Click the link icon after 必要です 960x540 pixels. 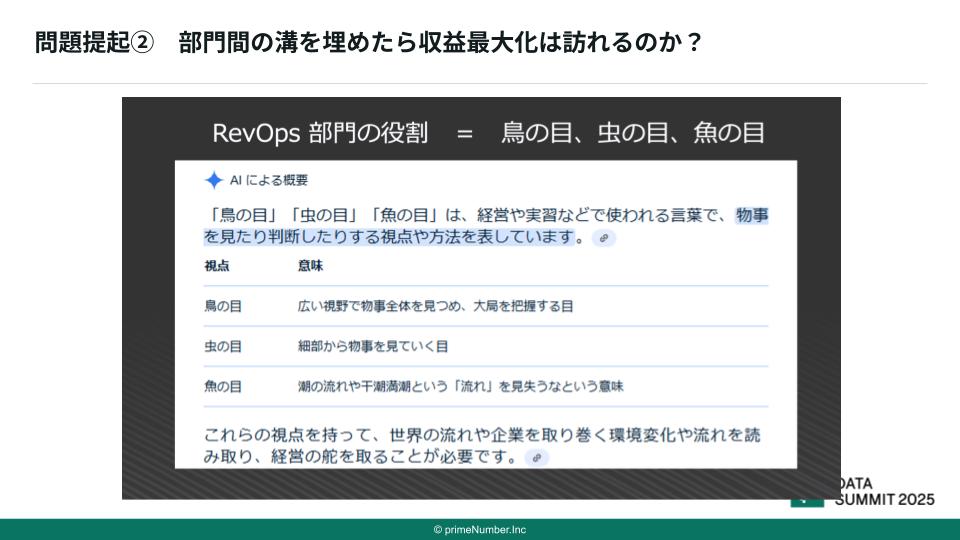(538, 457)
